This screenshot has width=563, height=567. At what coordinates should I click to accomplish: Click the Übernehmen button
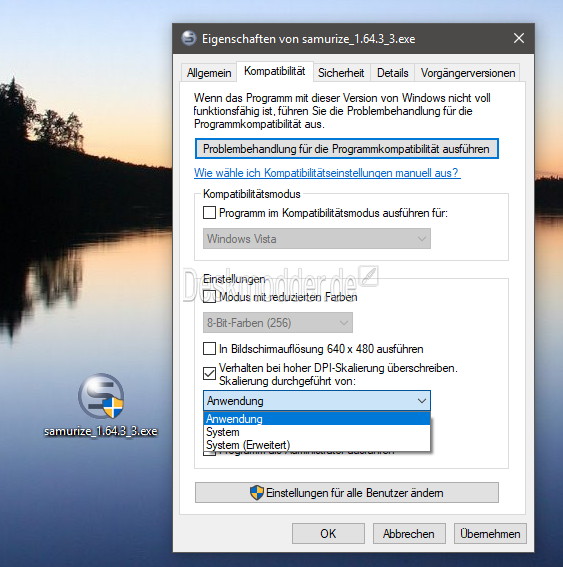pyautogui.click(x=490, y=533)
